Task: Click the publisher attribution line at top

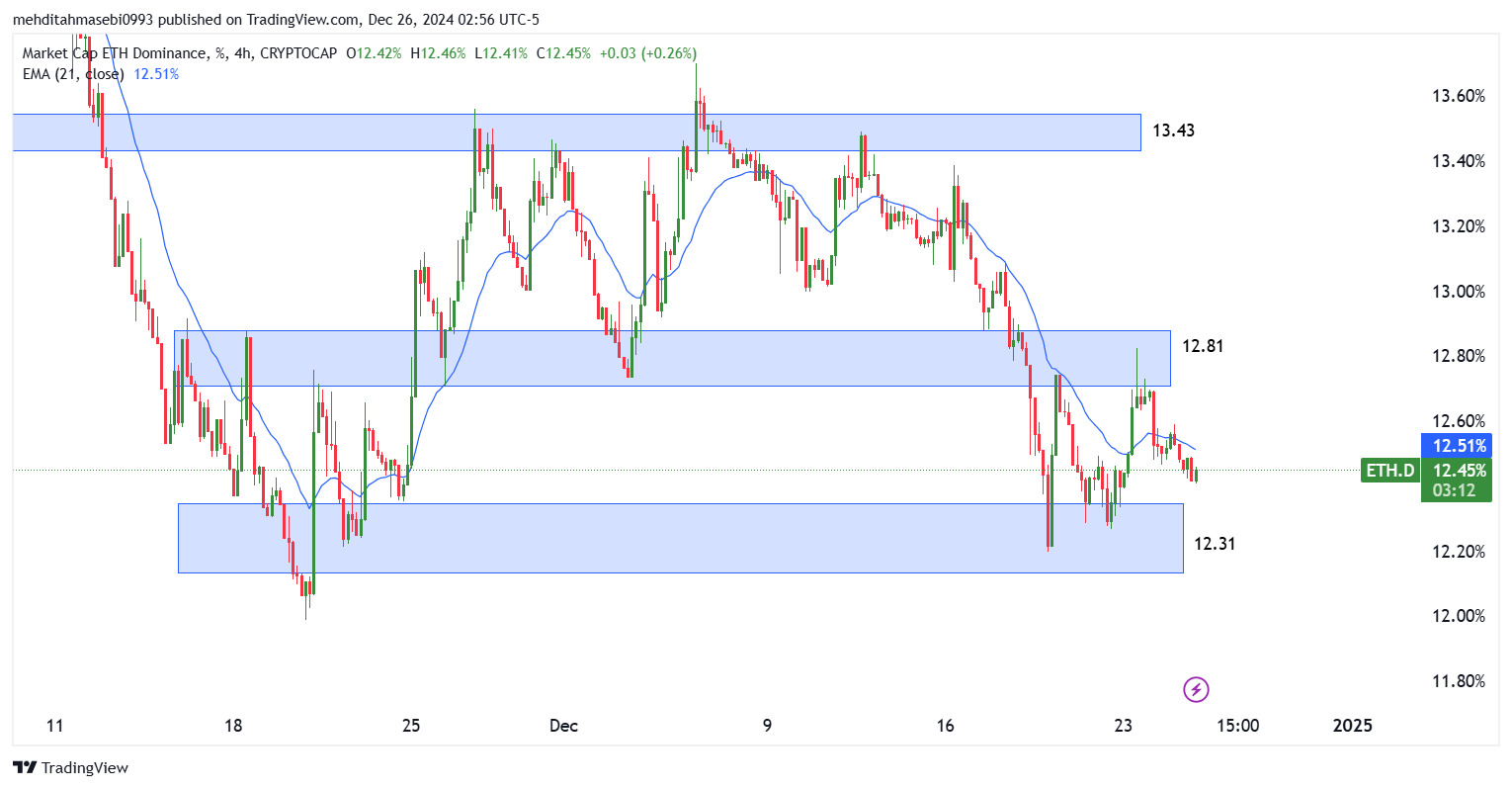Action: [276, 19]
